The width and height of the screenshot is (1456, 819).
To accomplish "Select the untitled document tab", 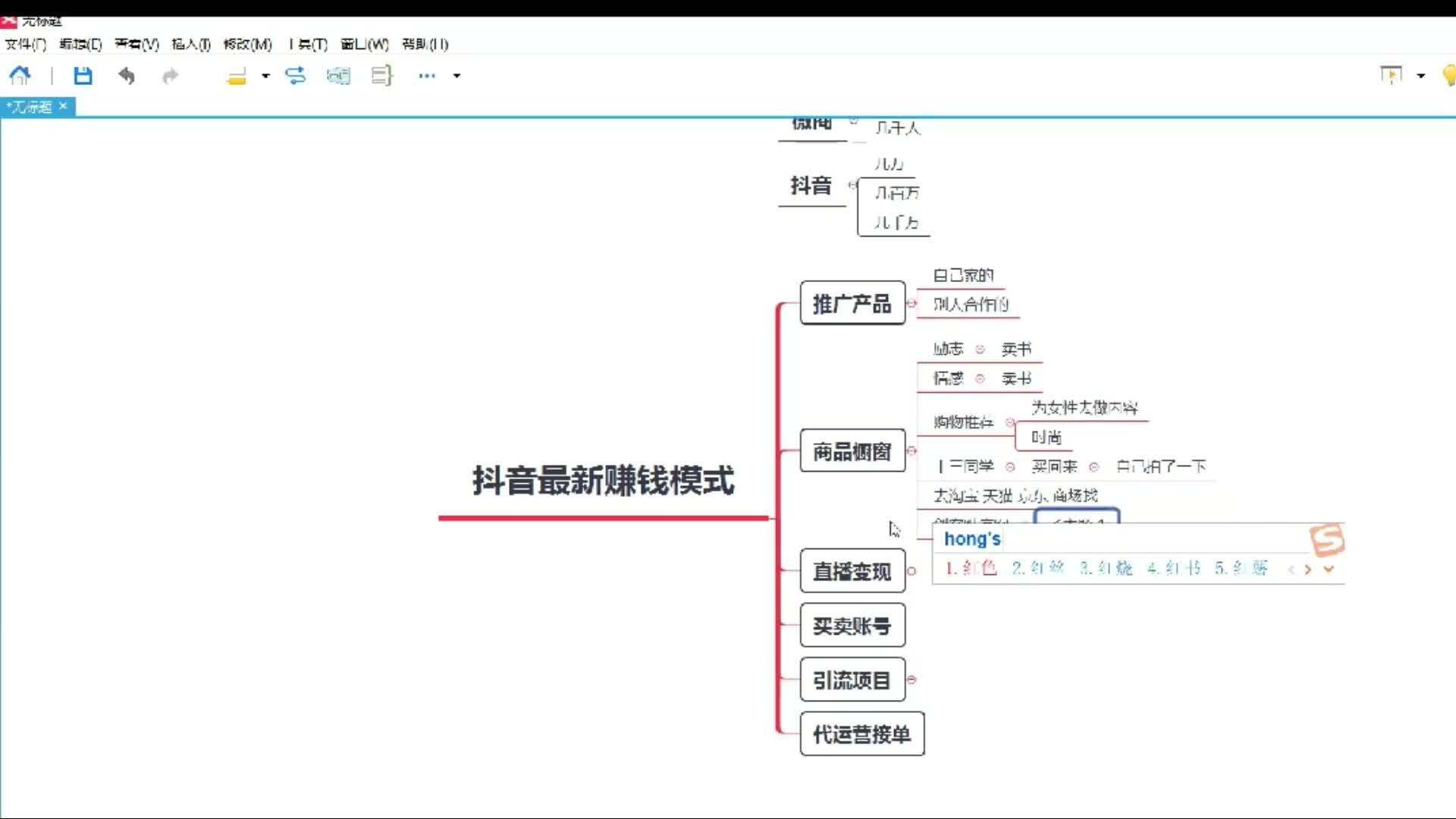I will click(x=30, y=107).
